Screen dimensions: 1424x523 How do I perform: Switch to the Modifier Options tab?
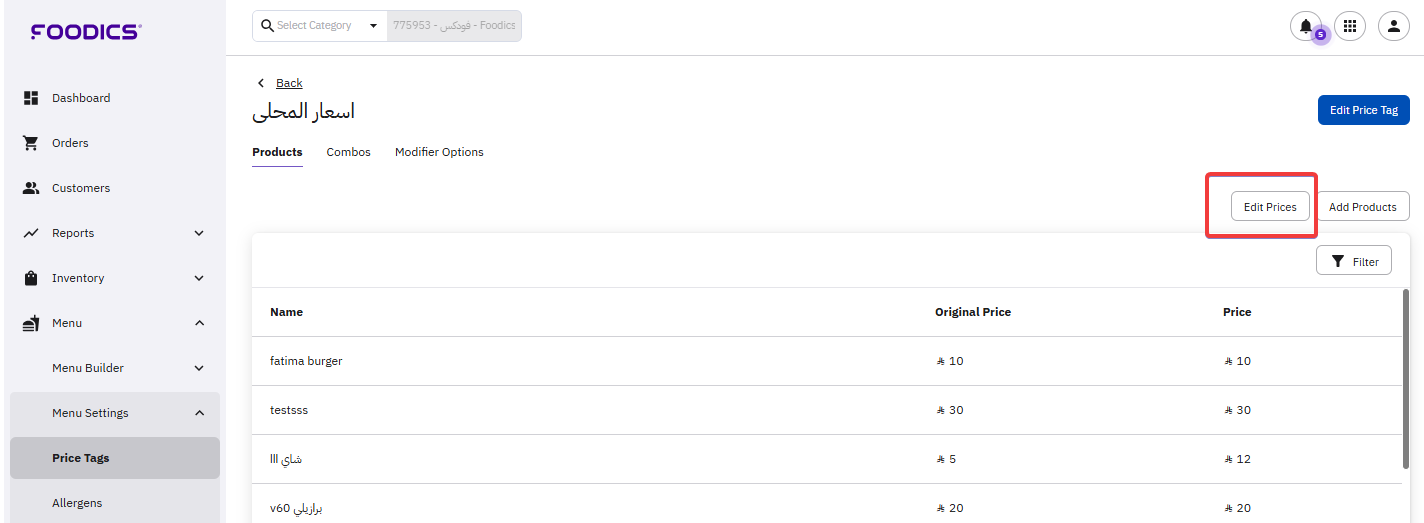pyautogui.click(x=439, y=152)
